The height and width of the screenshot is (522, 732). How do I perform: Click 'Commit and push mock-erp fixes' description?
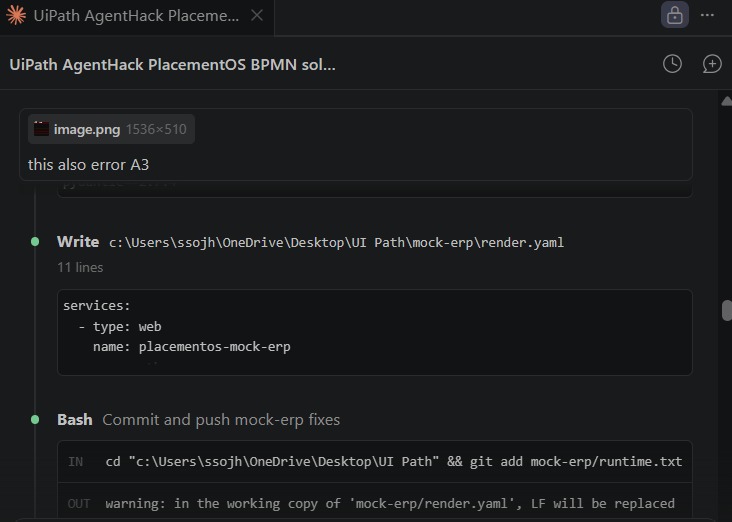click(x=221, y=420)
